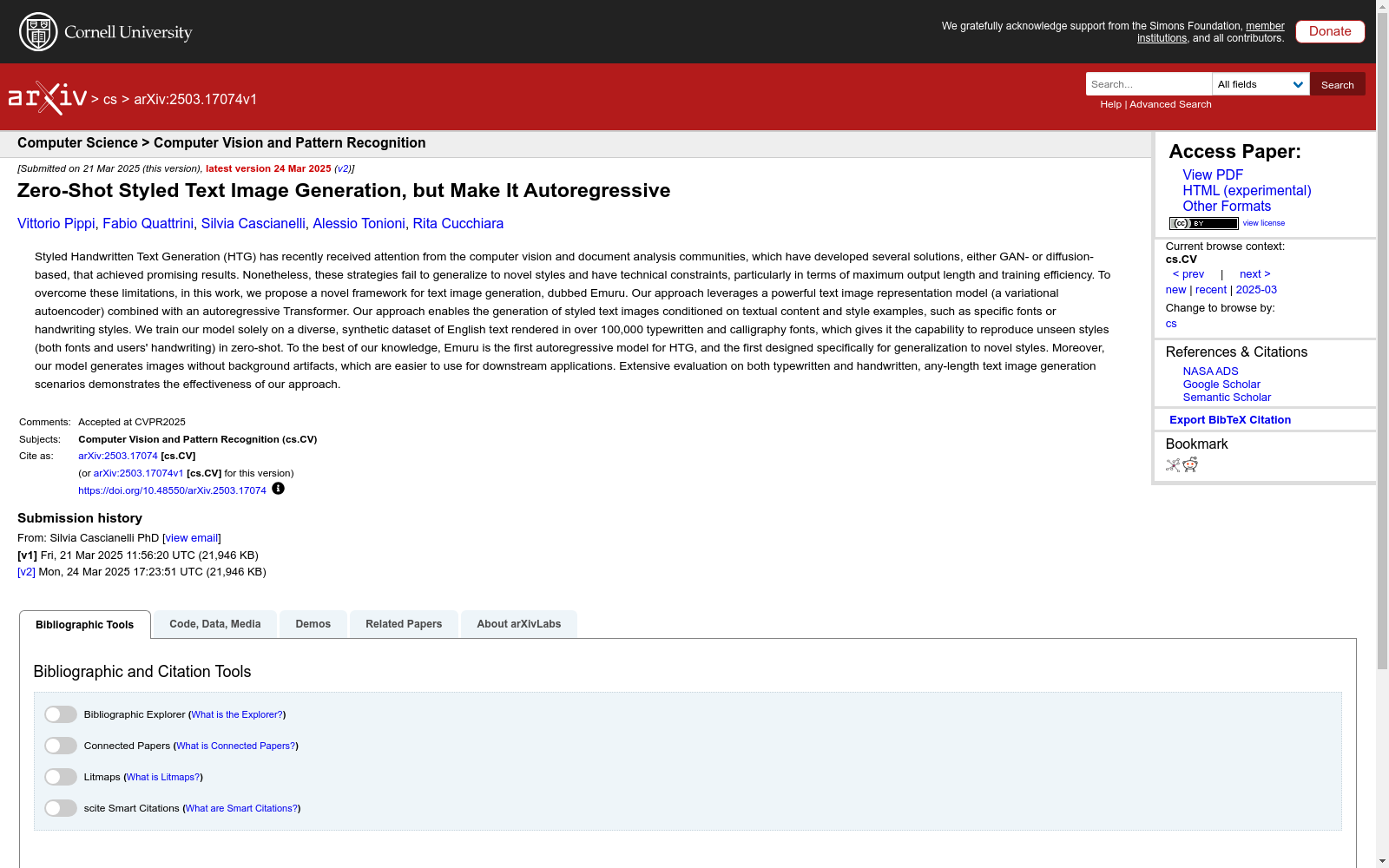Open the Demos tab
The width and height of the screenshot is (1389, 868).
click(x=313, y=624)
